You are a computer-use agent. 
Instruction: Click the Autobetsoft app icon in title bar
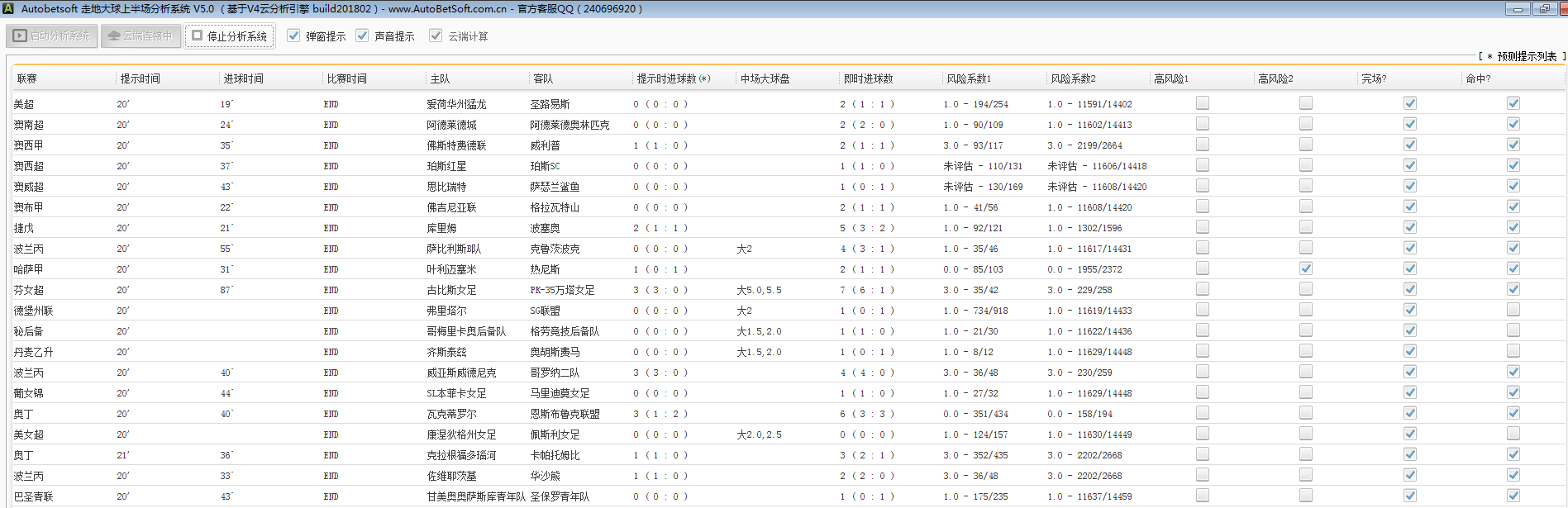[8, 8]
